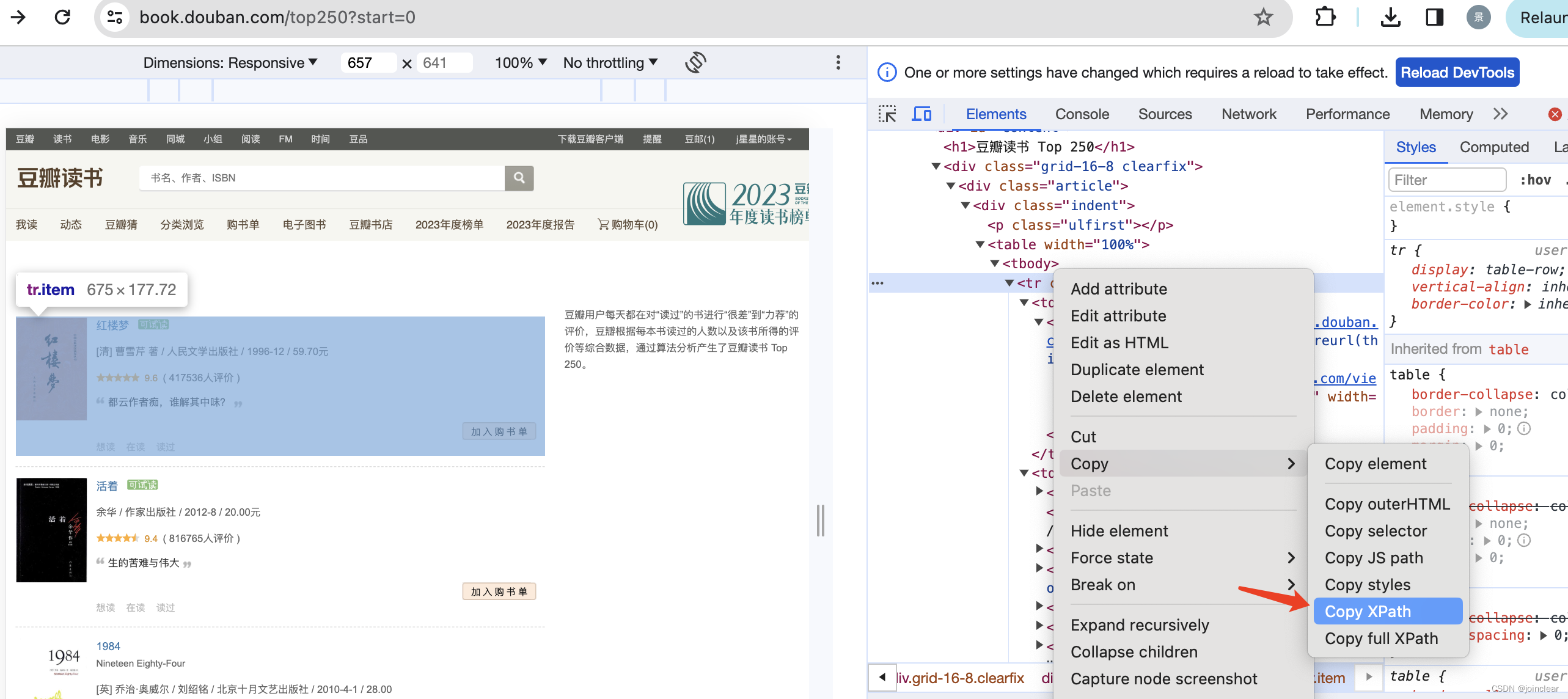Click the browser reload page icon
The height and width of the screenshot is (699, 1568).
click(62, 16)
